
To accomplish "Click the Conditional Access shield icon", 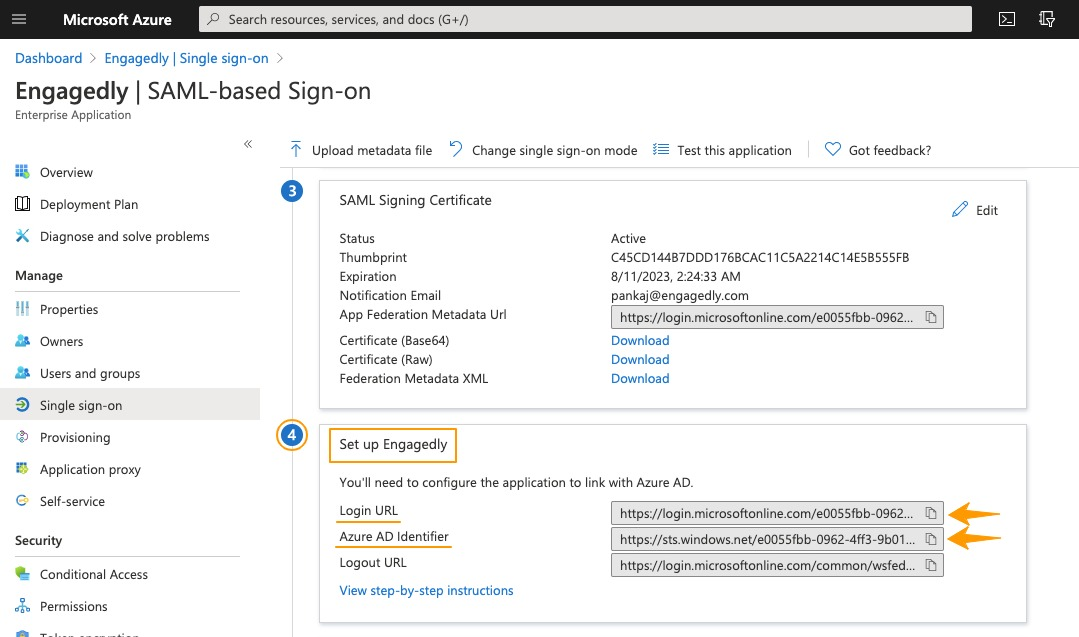I will pos(23,574).
